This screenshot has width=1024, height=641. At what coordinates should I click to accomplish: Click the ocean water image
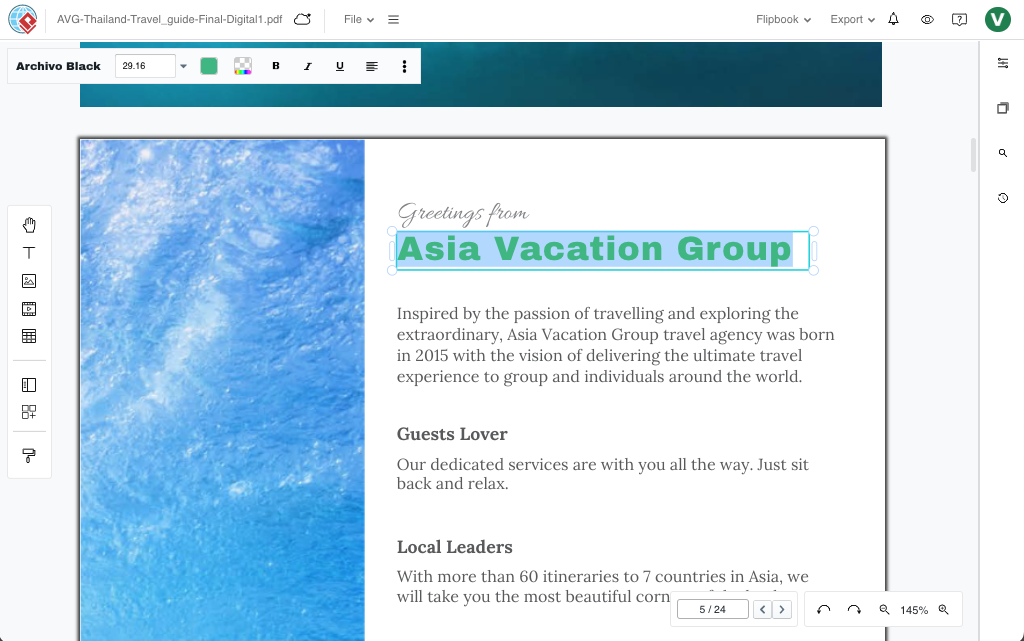(x=222, y=390)
